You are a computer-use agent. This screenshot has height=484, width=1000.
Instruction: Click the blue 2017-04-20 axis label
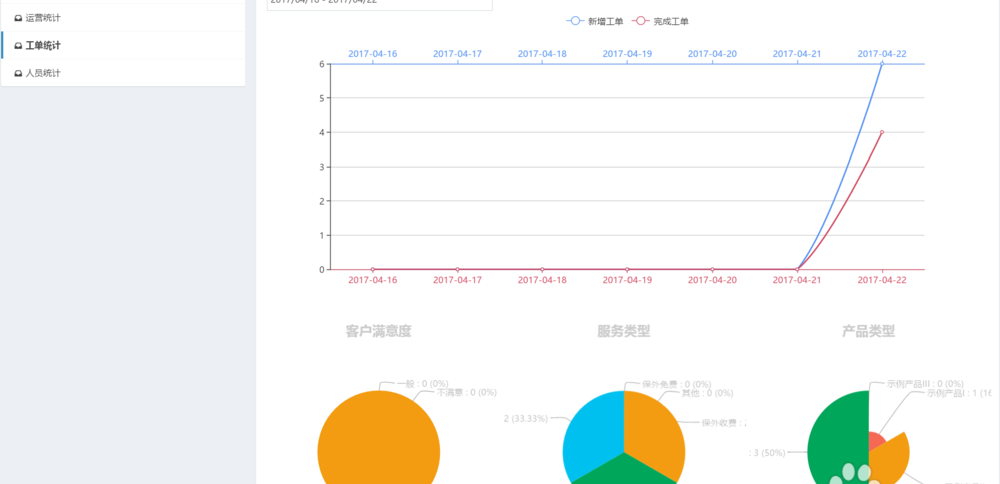[x=712, y=54]
